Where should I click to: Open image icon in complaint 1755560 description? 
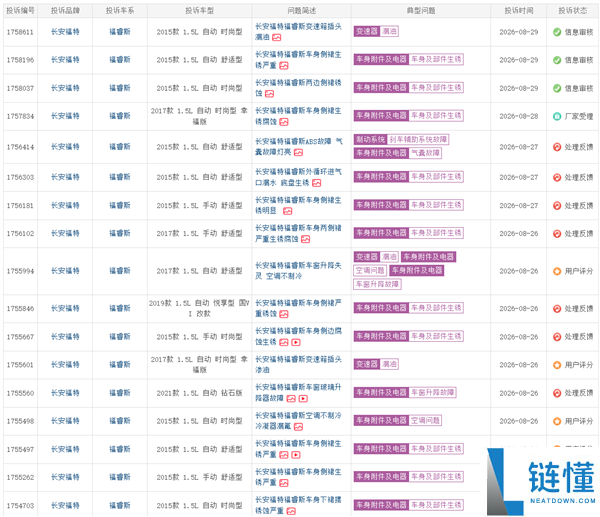[291, 399]
